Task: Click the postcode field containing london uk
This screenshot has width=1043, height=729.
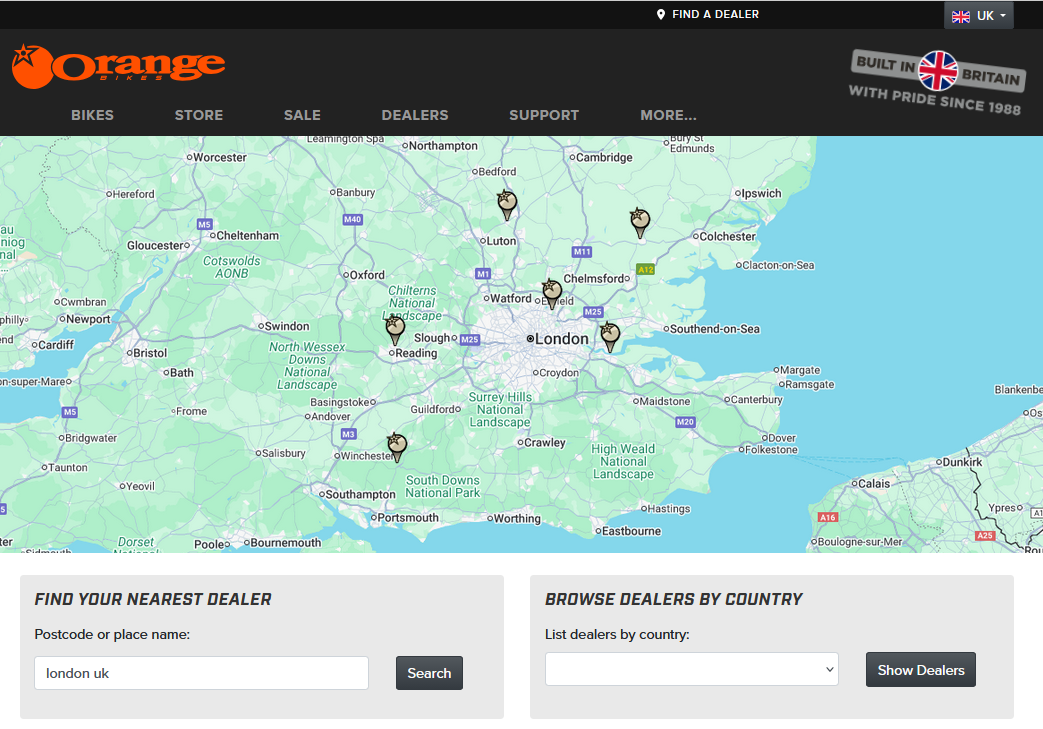Action: (200, 673)
